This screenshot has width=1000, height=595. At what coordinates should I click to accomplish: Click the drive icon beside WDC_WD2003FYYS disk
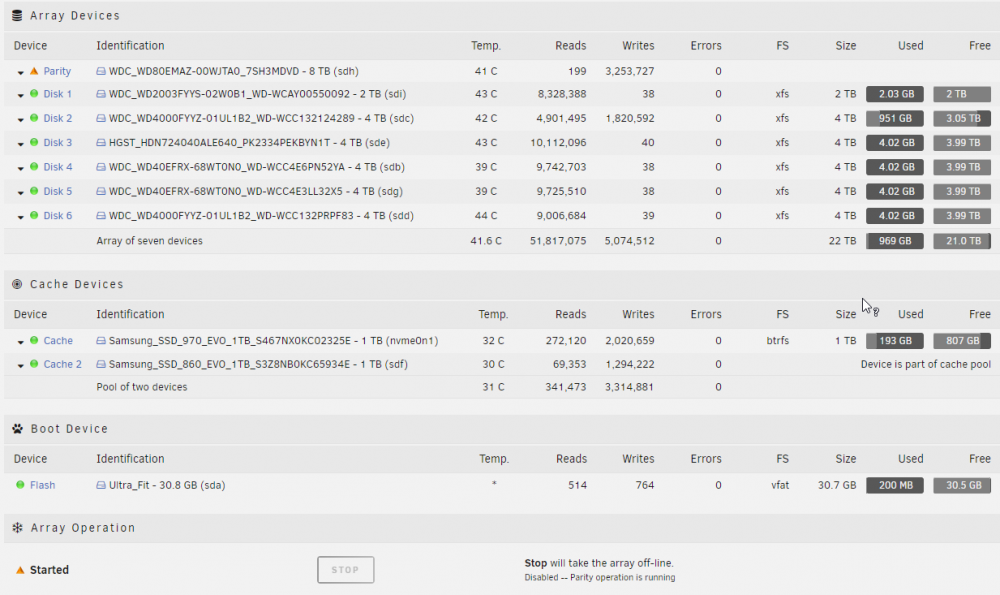pyautogui.click(x=101, y=94)
